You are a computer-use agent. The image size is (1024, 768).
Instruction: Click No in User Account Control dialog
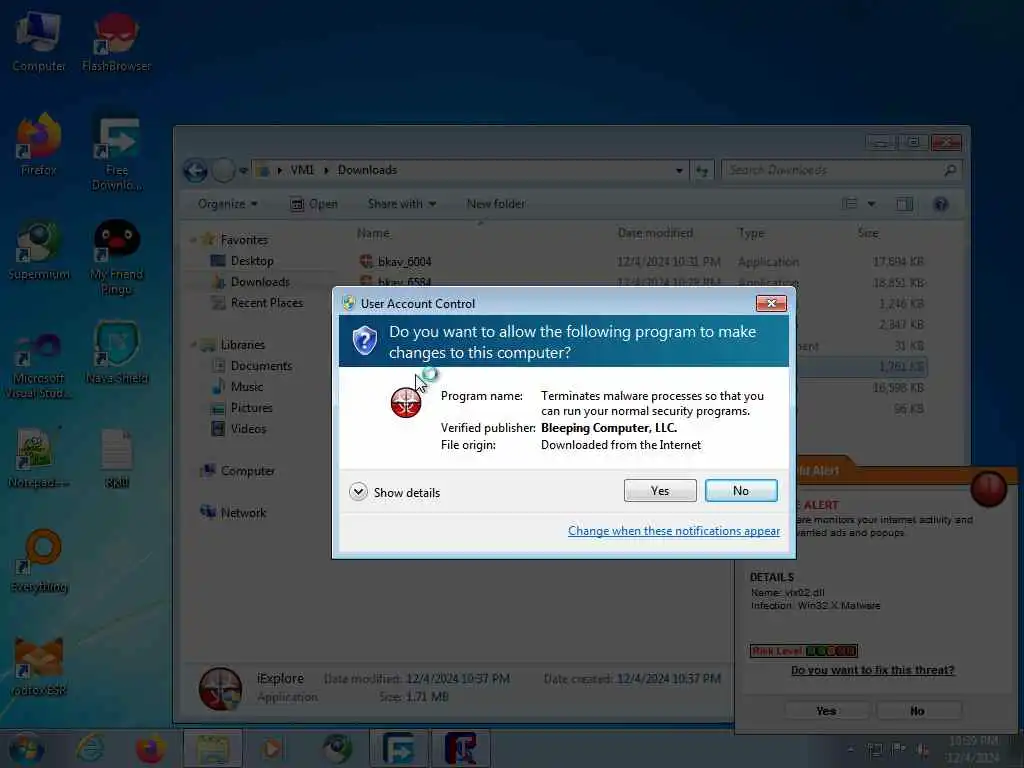click(741, 490)
